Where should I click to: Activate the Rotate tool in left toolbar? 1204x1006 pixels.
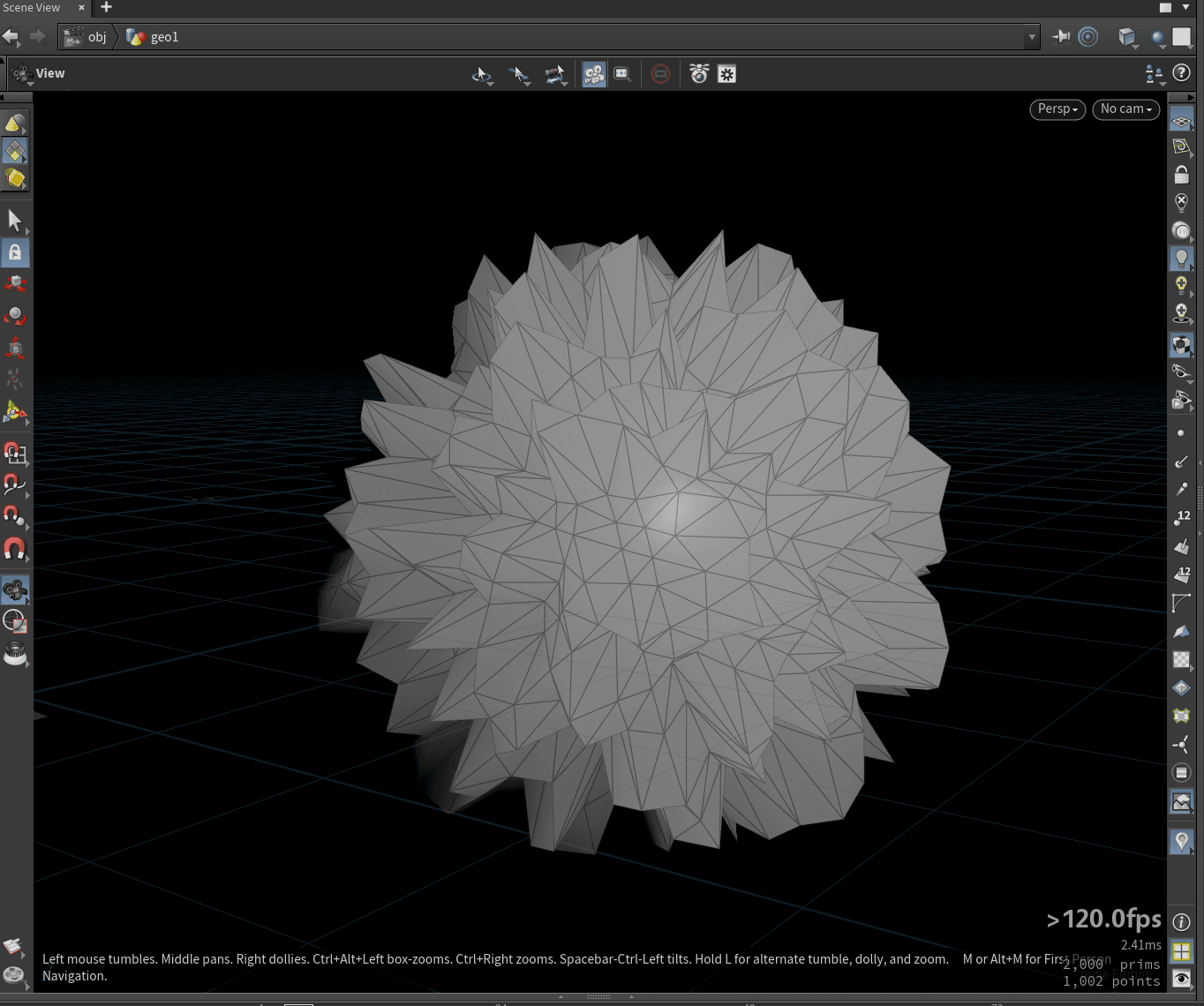coord(15,316)
